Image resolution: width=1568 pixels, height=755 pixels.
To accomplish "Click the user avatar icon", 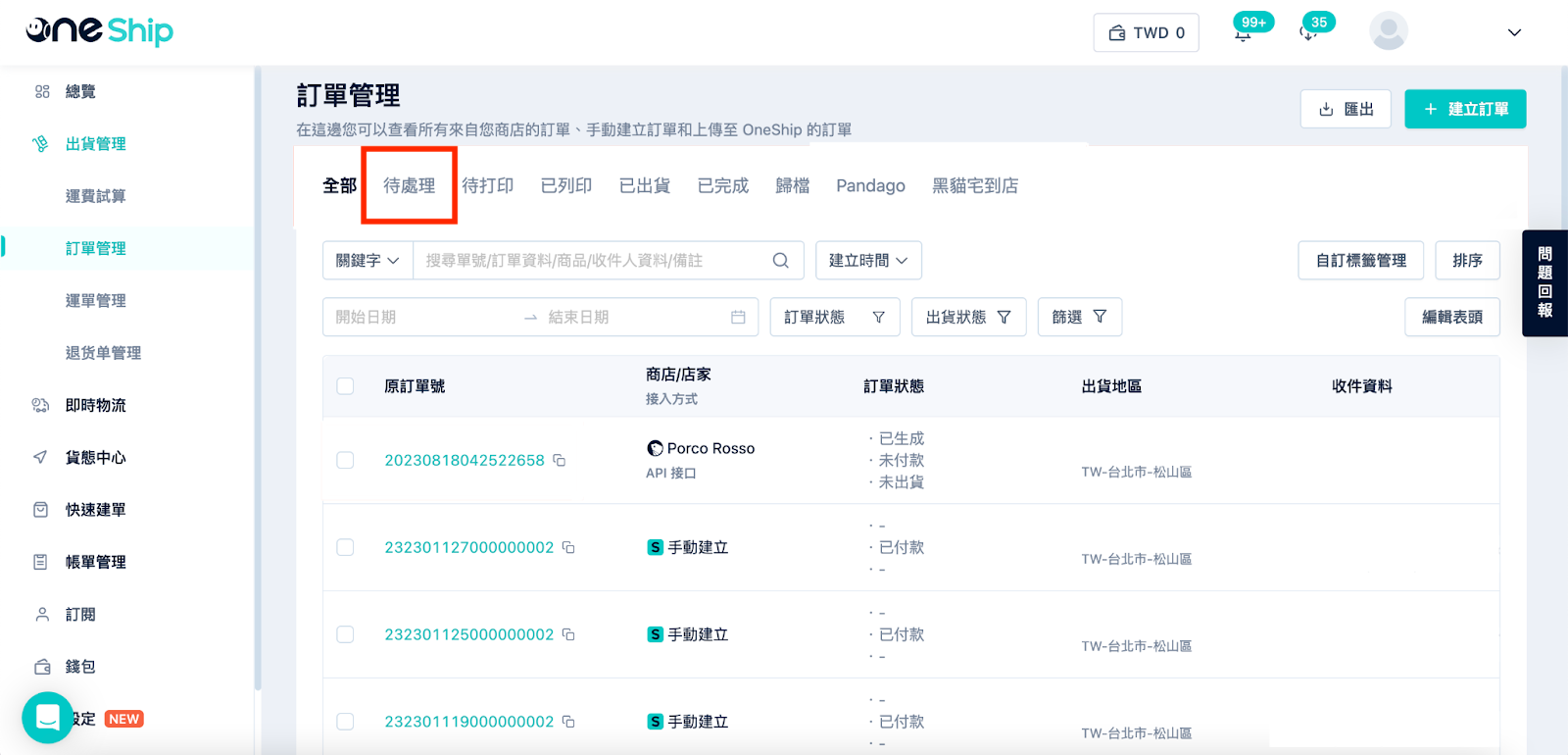I will tap(1388, 31).
